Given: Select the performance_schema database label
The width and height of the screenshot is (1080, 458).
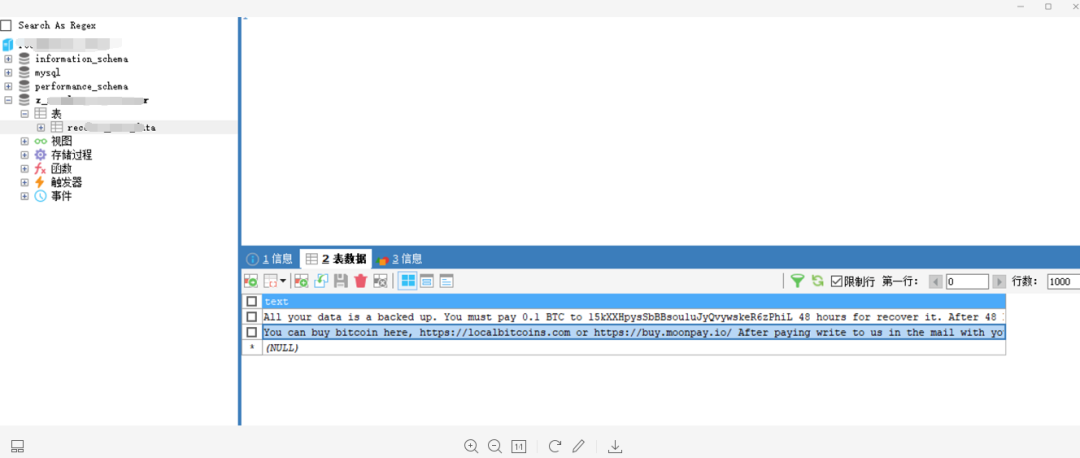Looking at the screenshot, I should 81,86.
